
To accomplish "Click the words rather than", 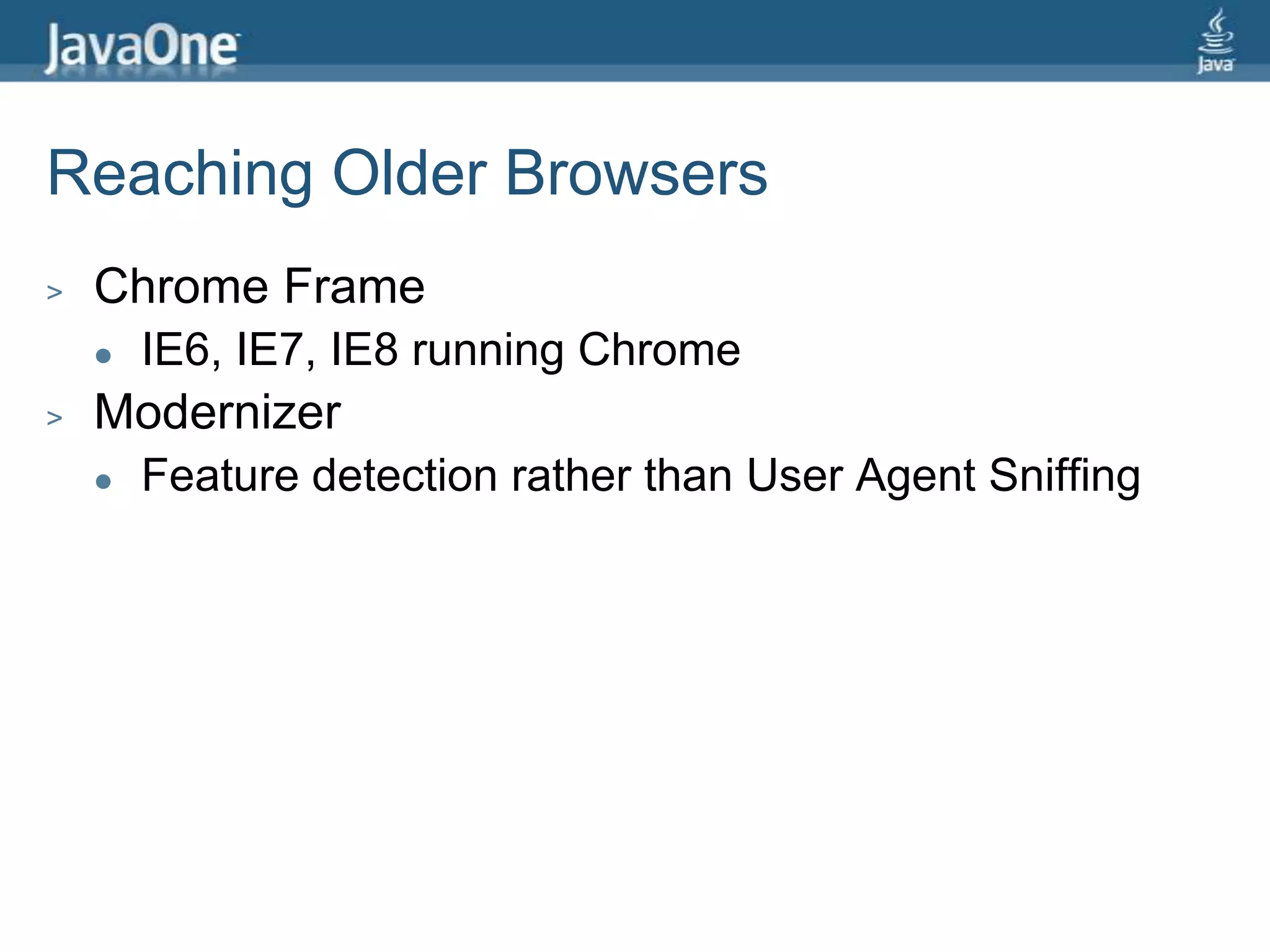I will coord(621,476).
